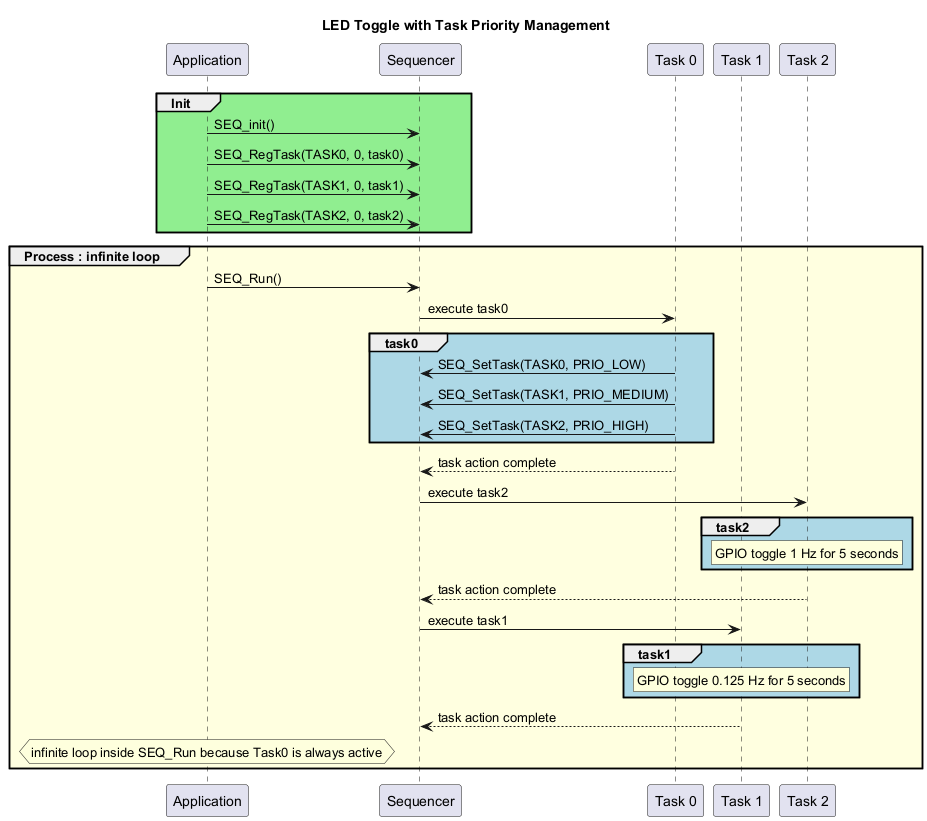
Task: Expand the Init frame pentagon tab
Action: (x=181, y=102)
